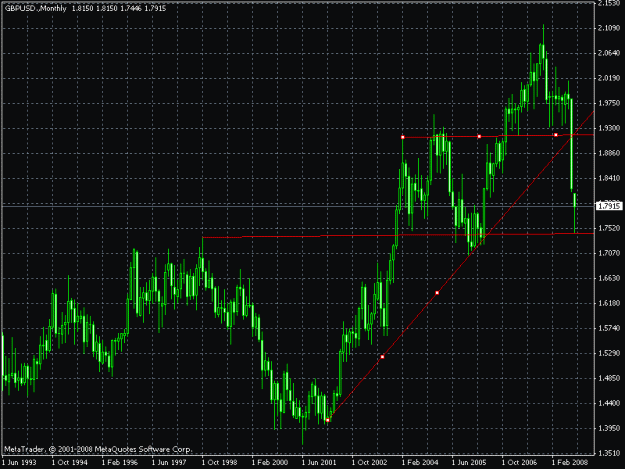
Task: Select the upper anchor point of the rising trendline
Action: (x=437, y=293)
